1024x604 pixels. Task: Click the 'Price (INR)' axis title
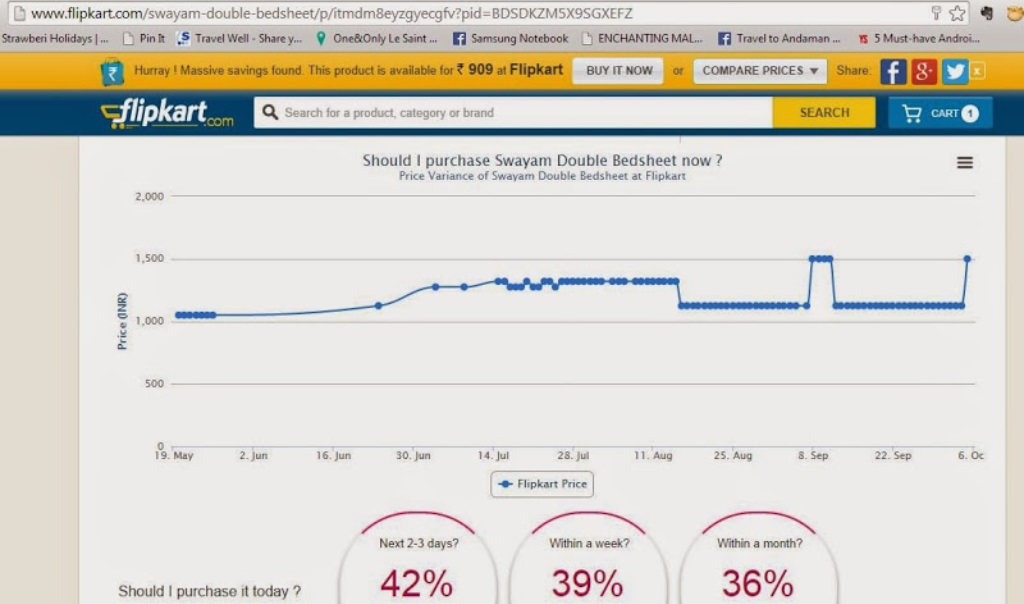[122, 321]
